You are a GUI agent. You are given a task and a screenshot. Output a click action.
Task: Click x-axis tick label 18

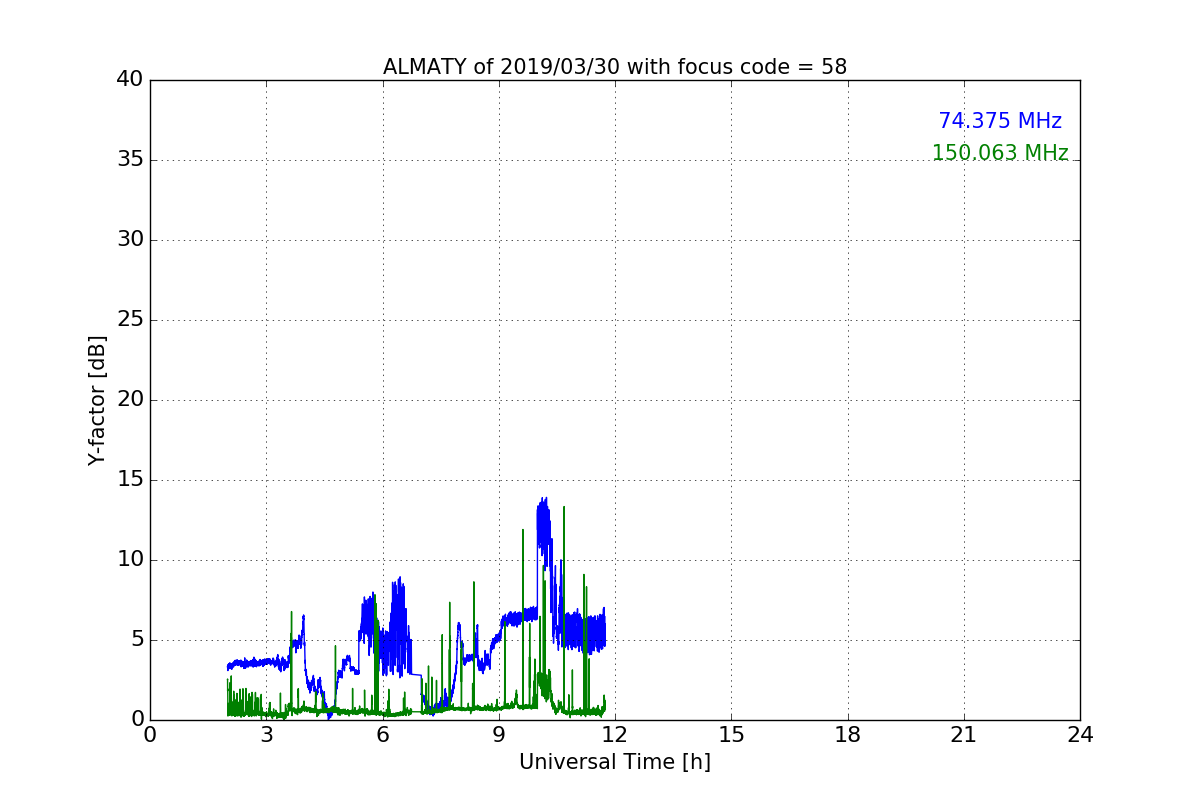[x=848, y=735]
